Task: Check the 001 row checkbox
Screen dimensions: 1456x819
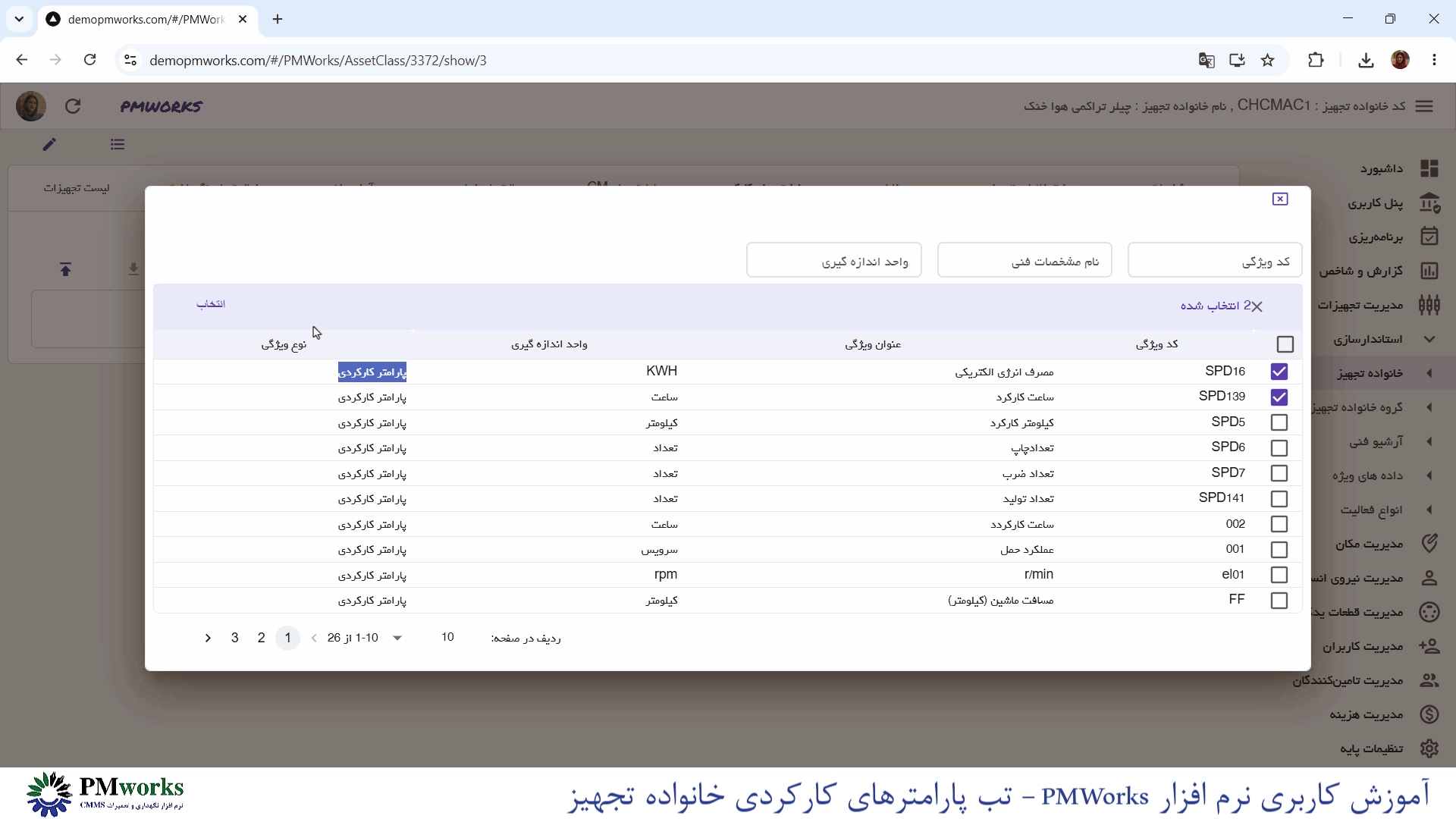Action: (x=1279, y=550)
